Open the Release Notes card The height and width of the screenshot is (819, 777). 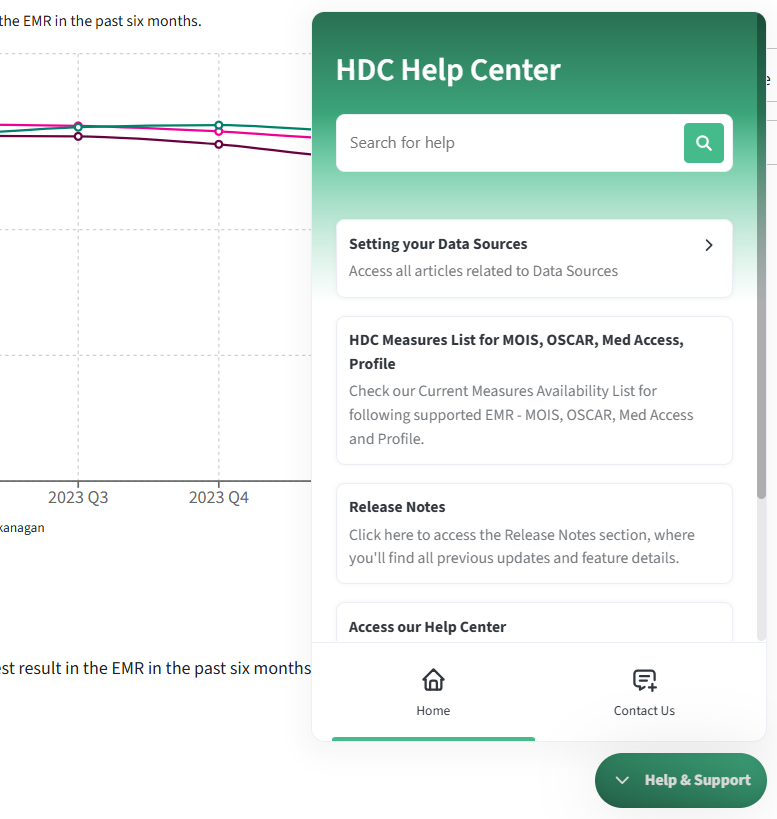click(534, 533)
